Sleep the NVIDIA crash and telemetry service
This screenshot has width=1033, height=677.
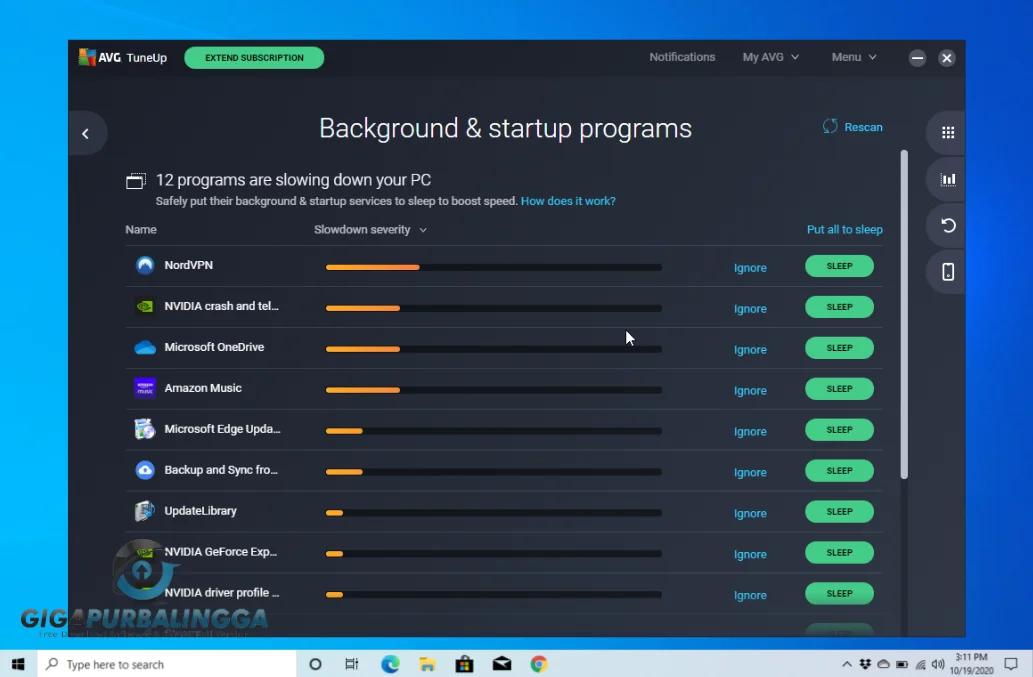[839, 307]
